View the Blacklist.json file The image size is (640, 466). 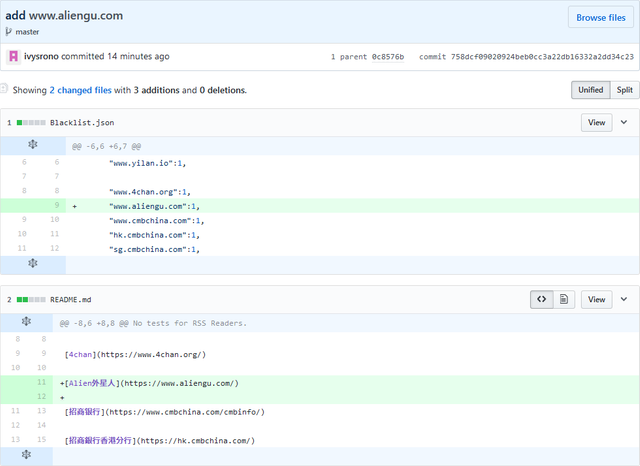[x=596, y=122]
